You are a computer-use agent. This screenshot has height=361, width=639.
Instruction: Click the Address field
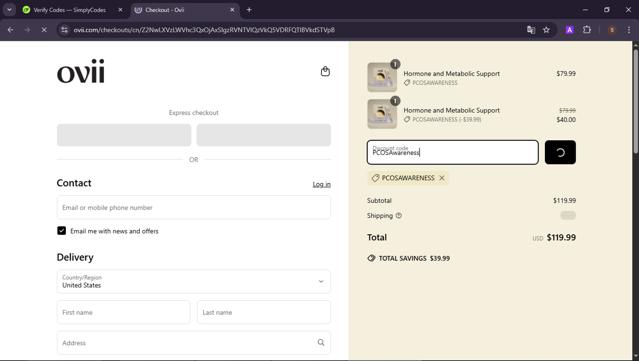point(194,343)
